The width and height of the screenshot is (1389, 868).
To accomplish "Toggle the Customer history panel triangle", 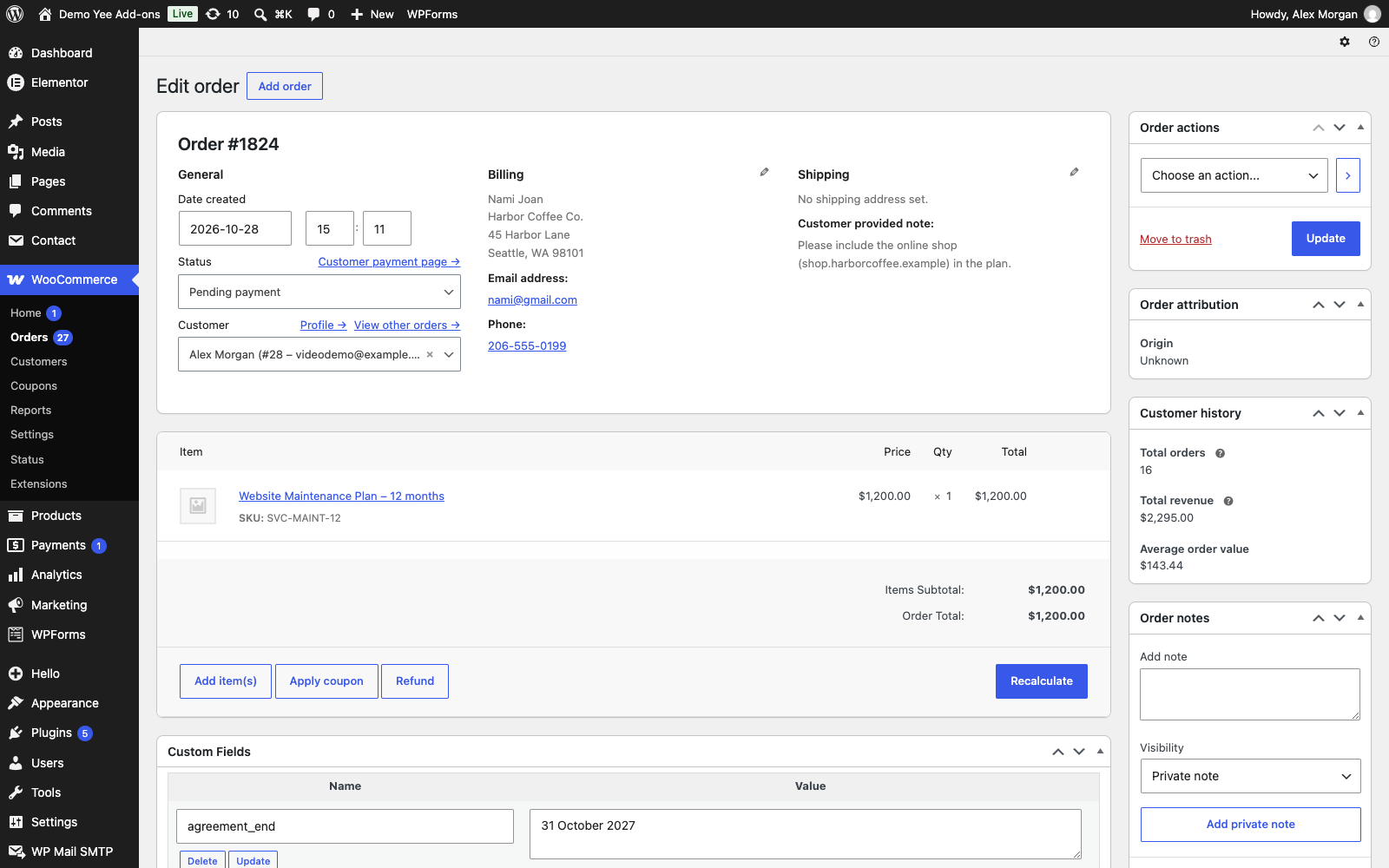I will click(1360, 413).
